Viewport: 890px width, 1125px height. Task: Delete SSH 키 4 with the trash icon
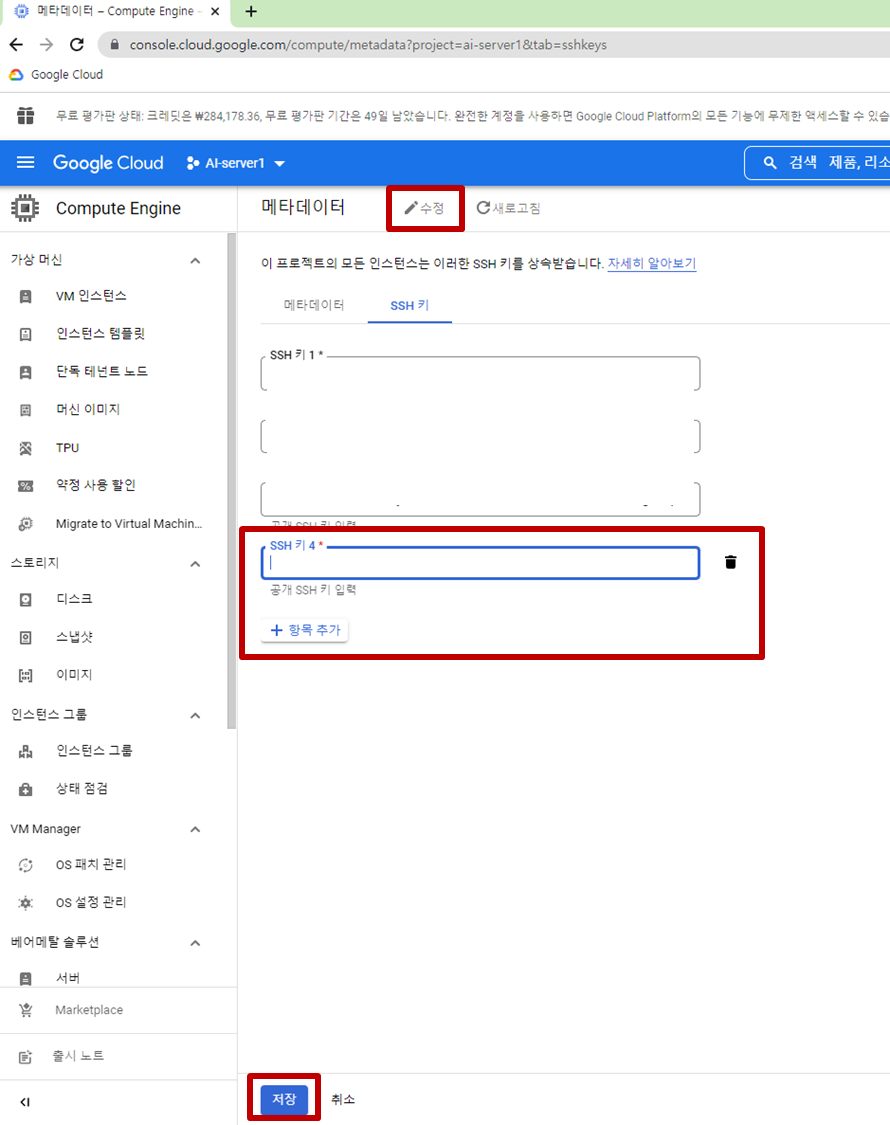click(x=730, y=561)
